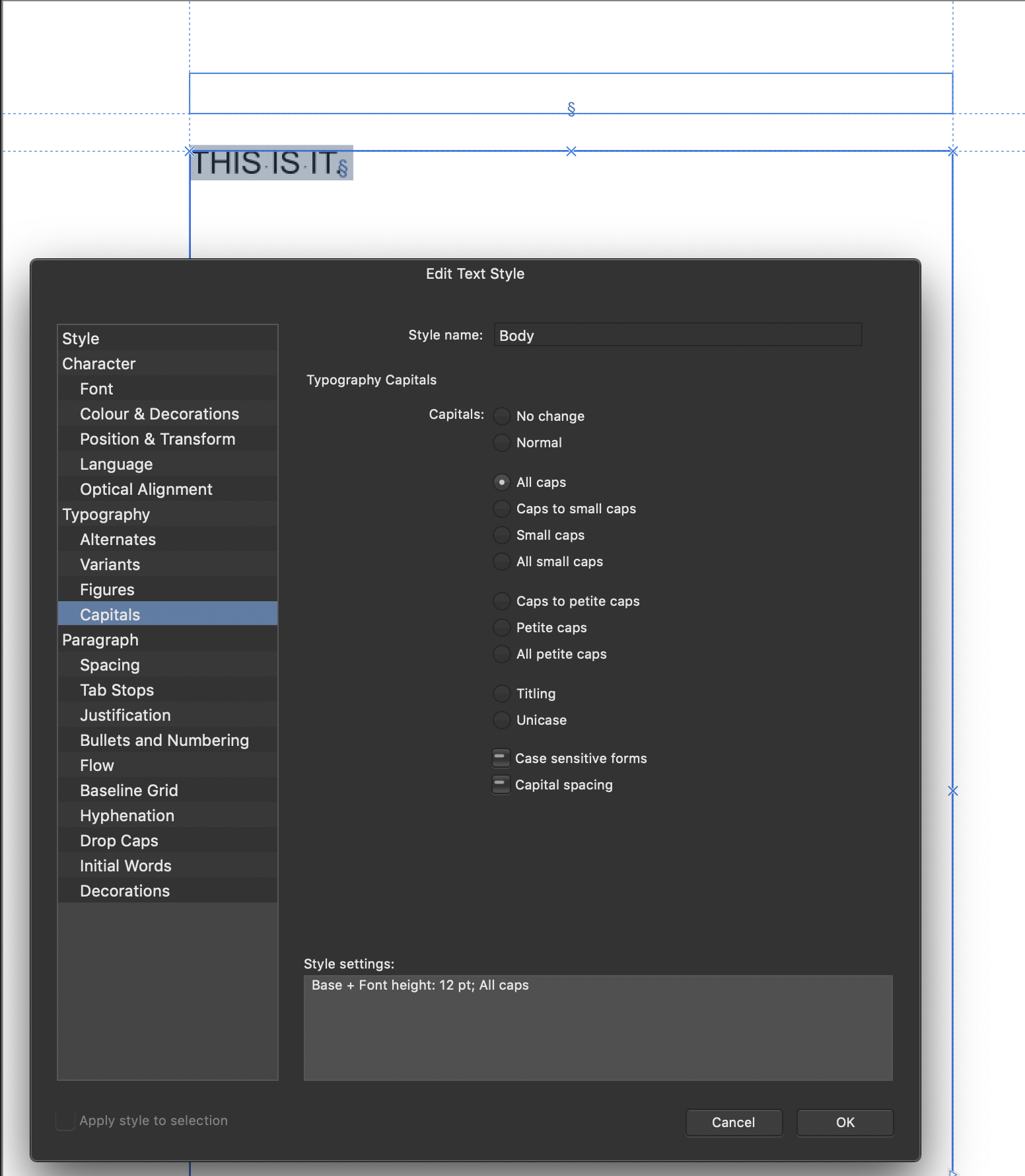
Task: Select All small caps radio button
Action: pyautogui.click(x=502, y=562)
